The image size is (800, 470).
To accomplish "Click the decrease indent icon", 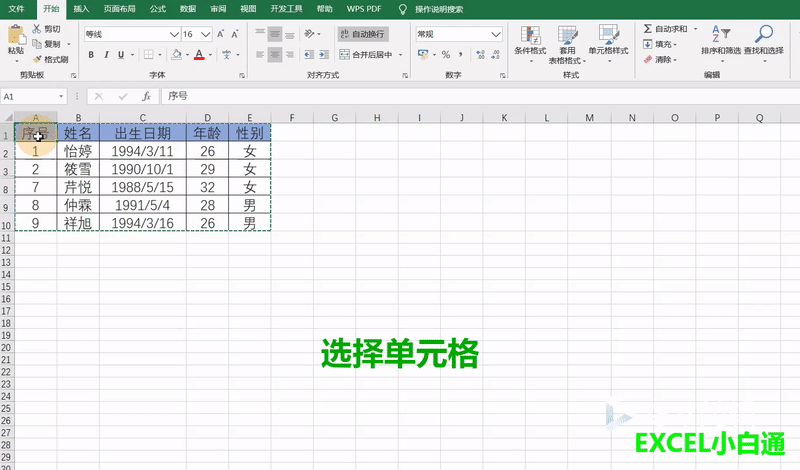I will point(309,55).
